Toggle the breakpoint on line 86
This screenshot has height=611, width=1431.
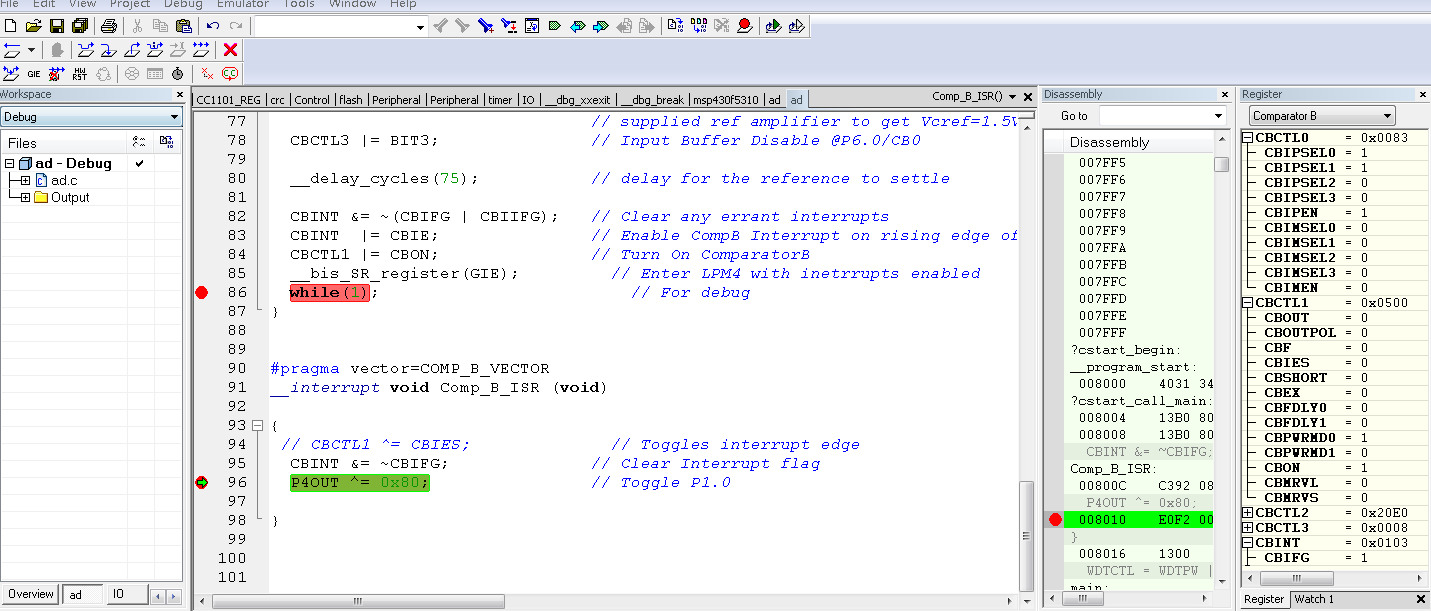pyautogui.click(x=201, y=292)
